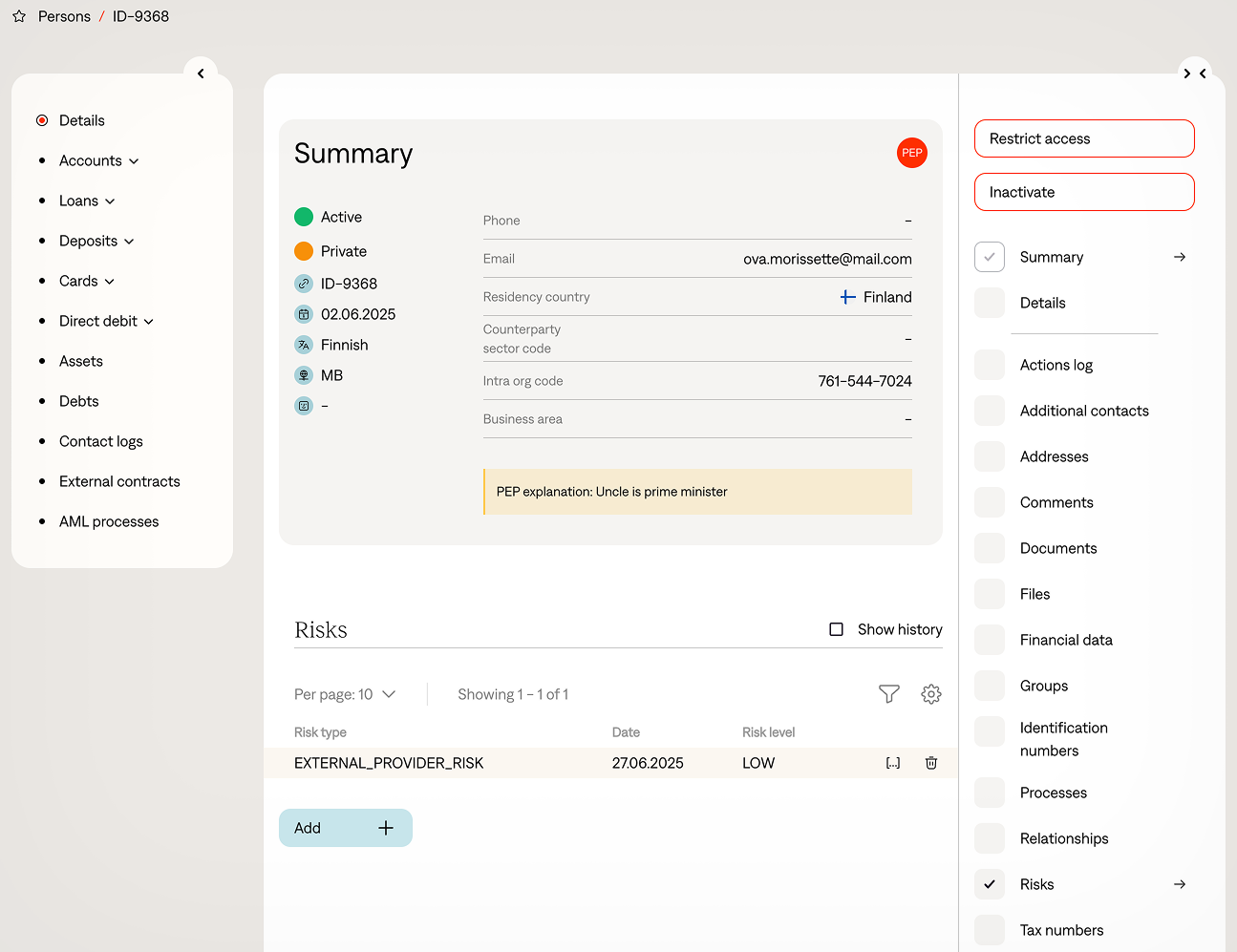This screenshot has width=1237, height=952.
Task: Expand the Deposits menu
Action: click(x=96, y=241)
